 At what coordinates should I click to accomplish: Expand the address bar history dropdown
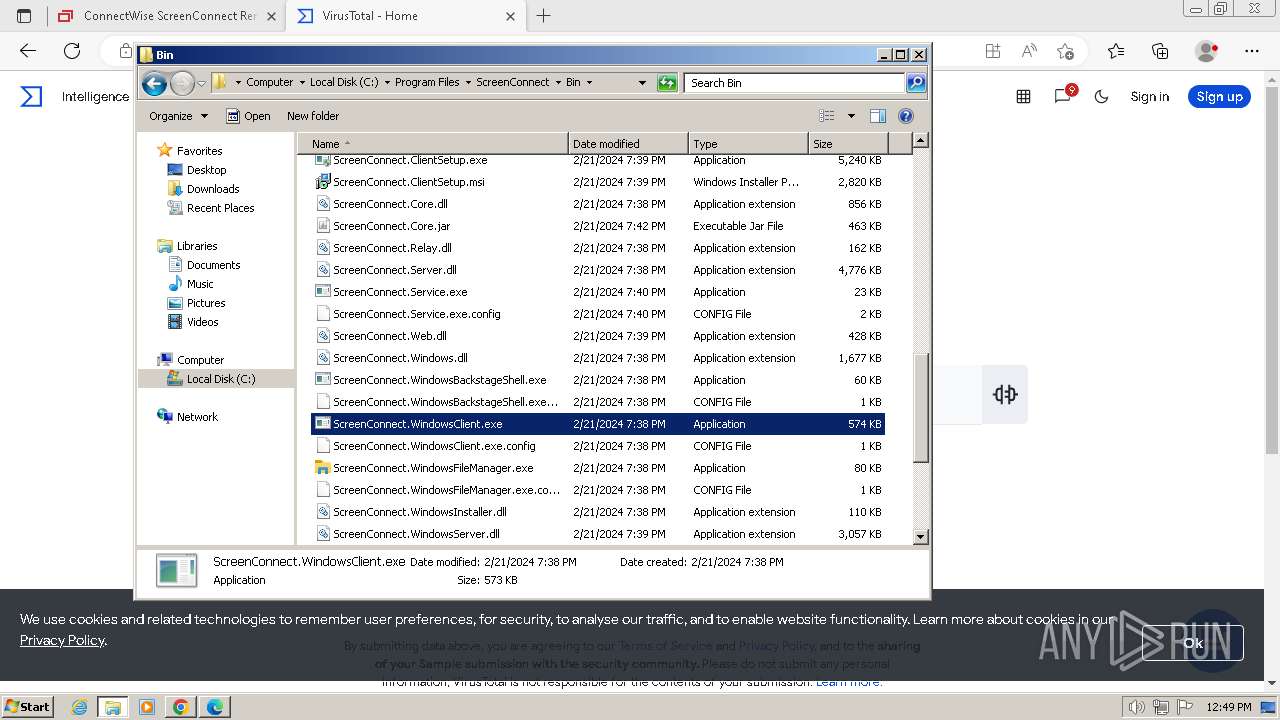tap(642, 83)
